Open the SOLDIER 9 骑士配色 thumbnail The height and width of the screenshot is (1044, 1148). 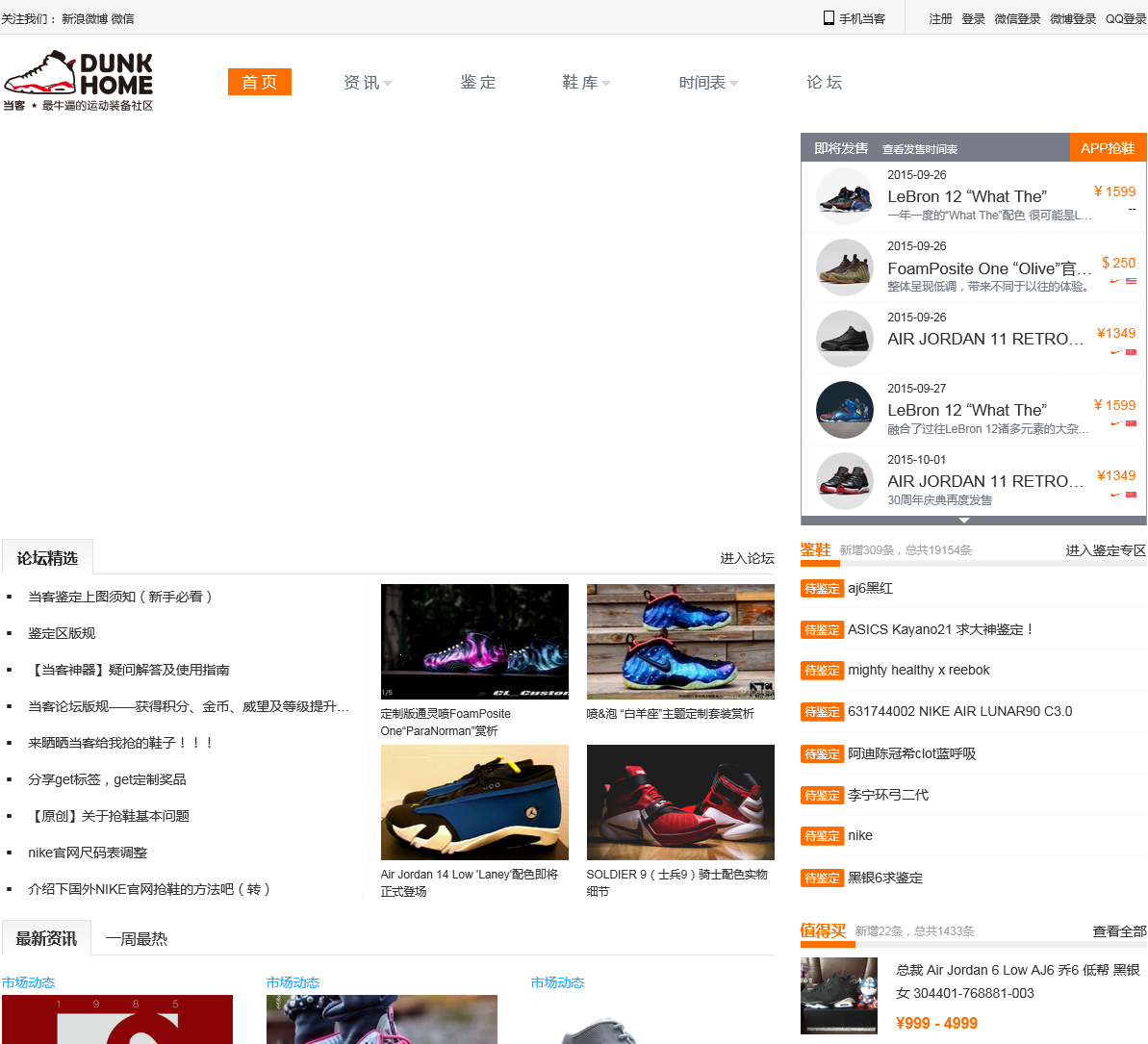pyautogui.click(x=680, y=802)
